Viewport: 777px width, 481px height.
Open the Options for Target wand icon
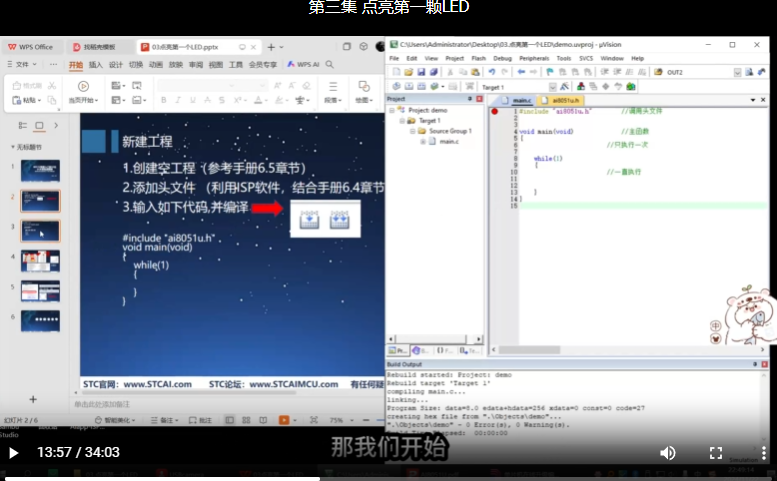click(x=564, y=87)
